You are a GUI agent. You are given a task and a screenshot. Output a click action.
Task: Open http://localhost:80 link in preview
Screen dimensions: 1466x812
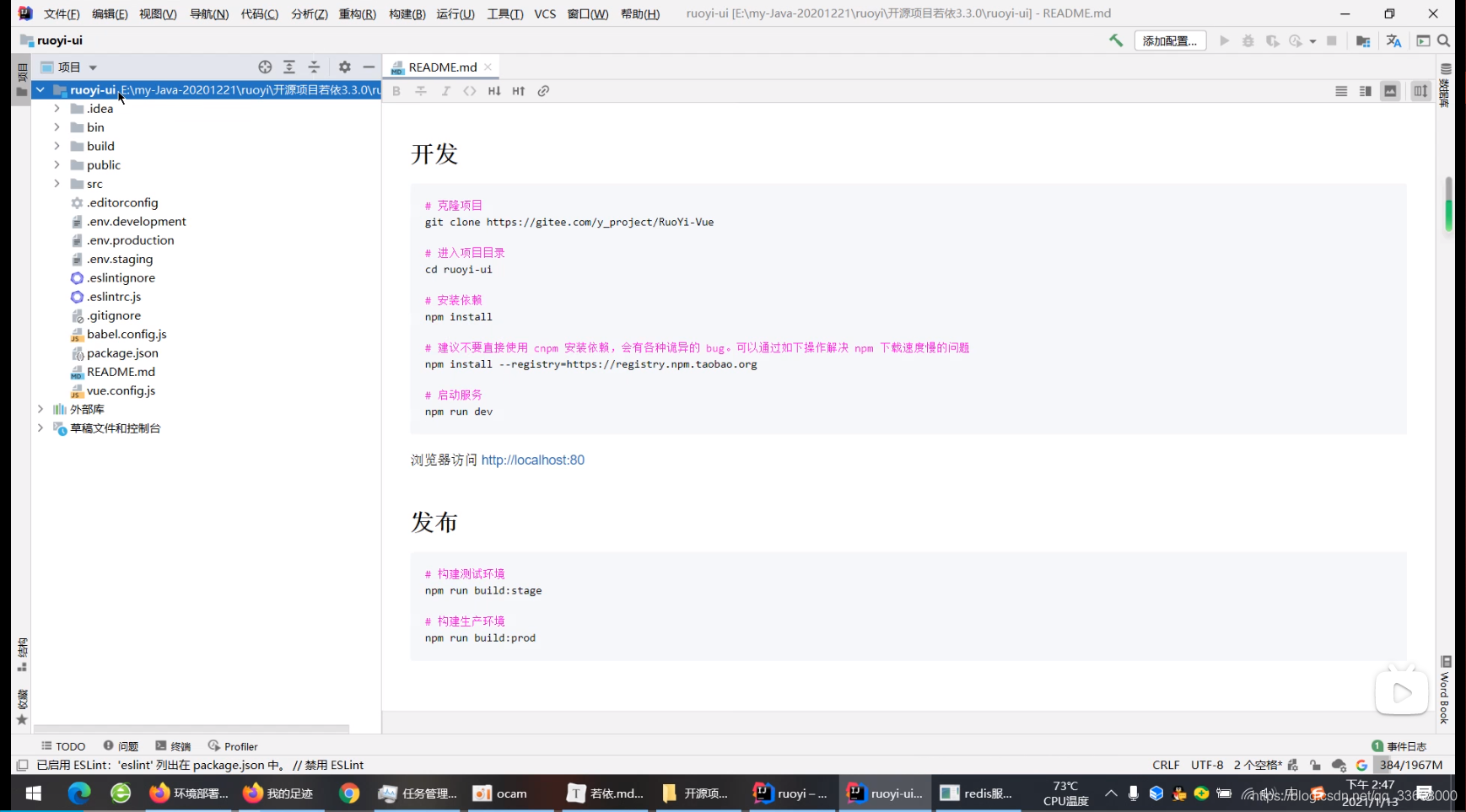pyautogui.click(x=532, y=460)
